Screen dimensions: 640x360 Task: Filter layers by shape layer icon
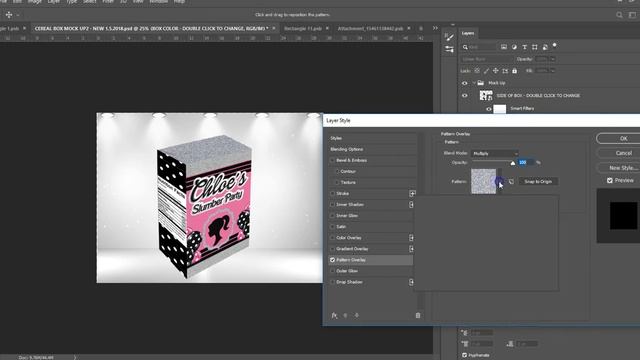click(x=535, y=47)
